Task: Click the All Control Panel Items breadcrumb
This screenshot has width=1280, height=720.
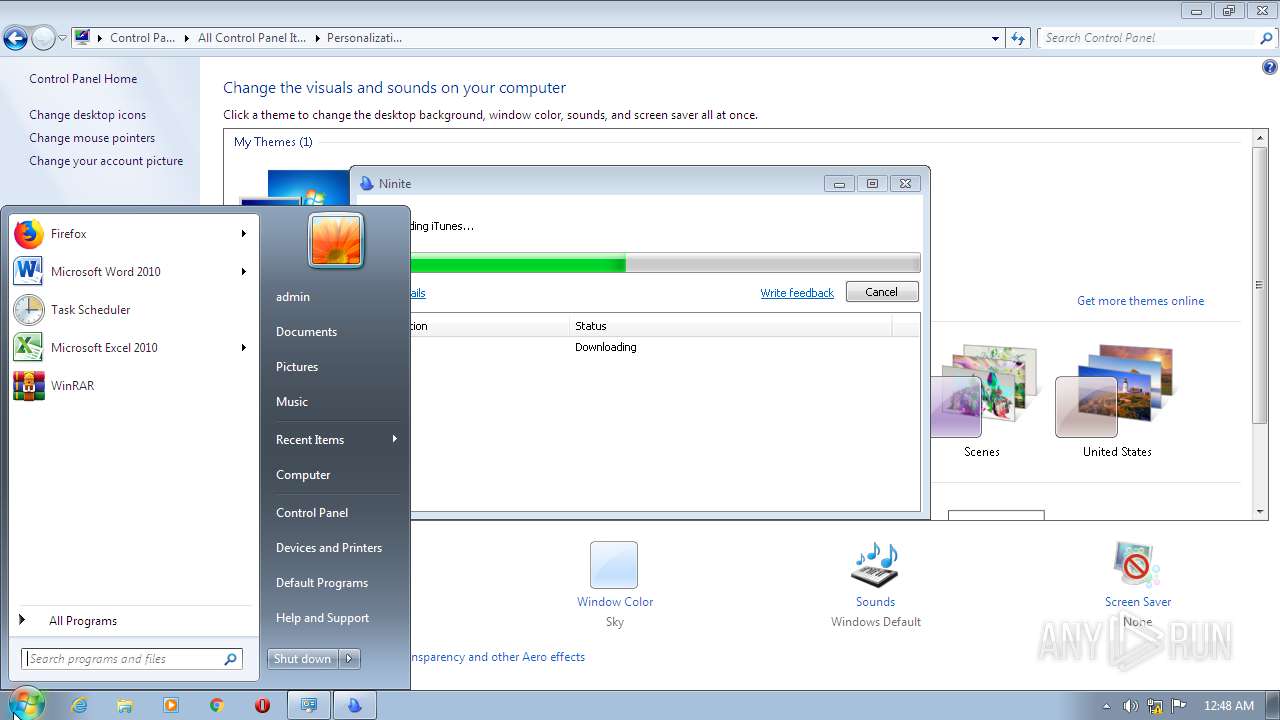Action: (x=251, y=38)
